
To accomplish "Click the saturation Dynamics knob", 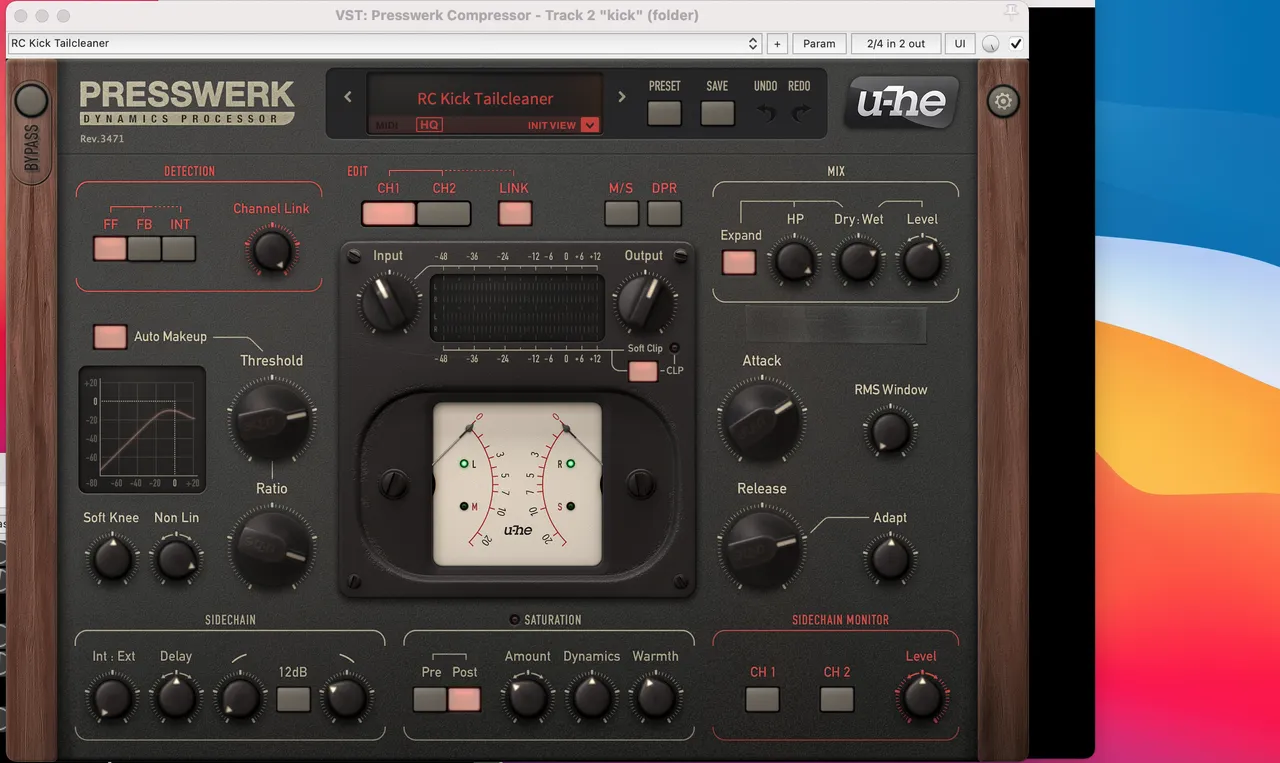I will [x=591, y=697].
